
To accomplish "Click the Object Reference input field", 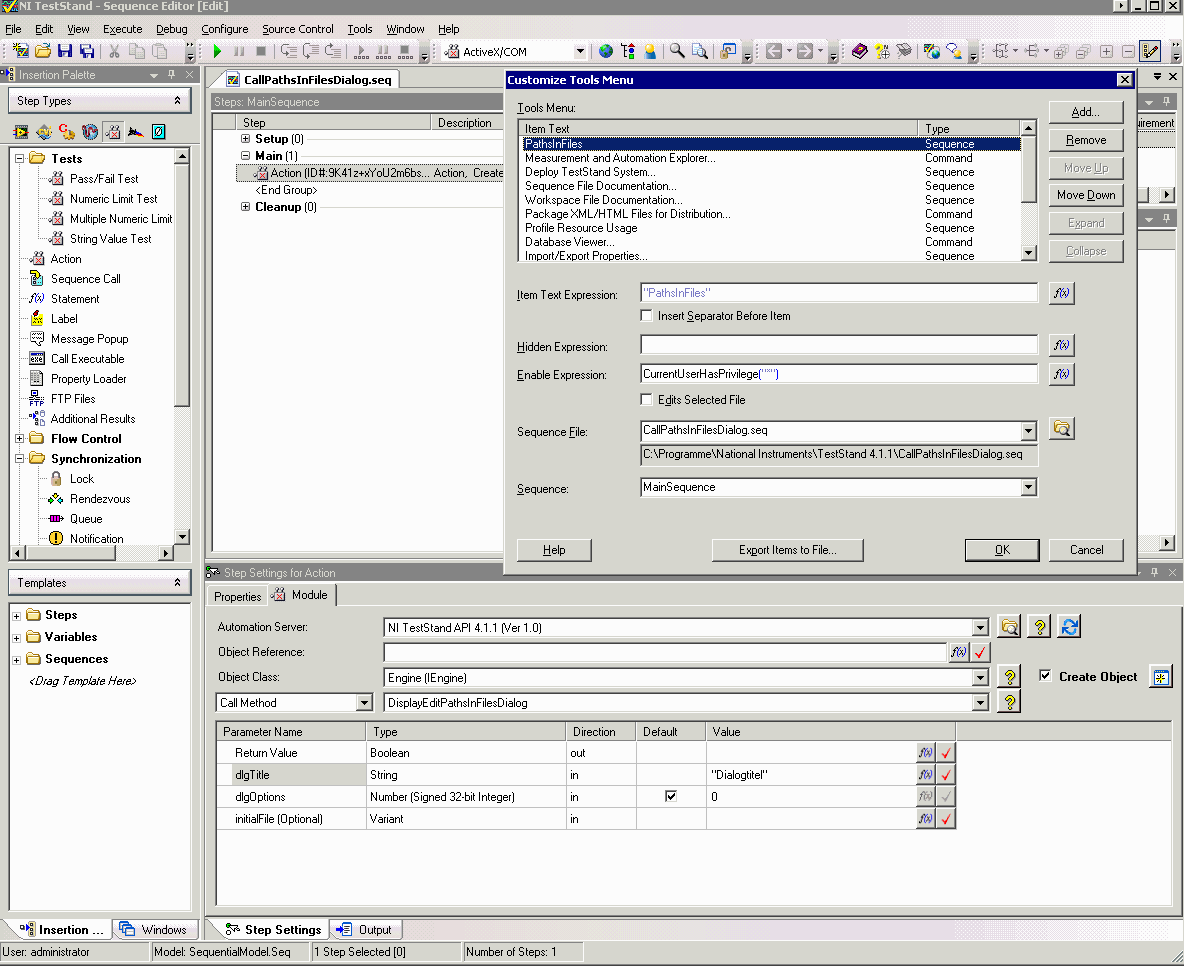I will click(665, 652).
